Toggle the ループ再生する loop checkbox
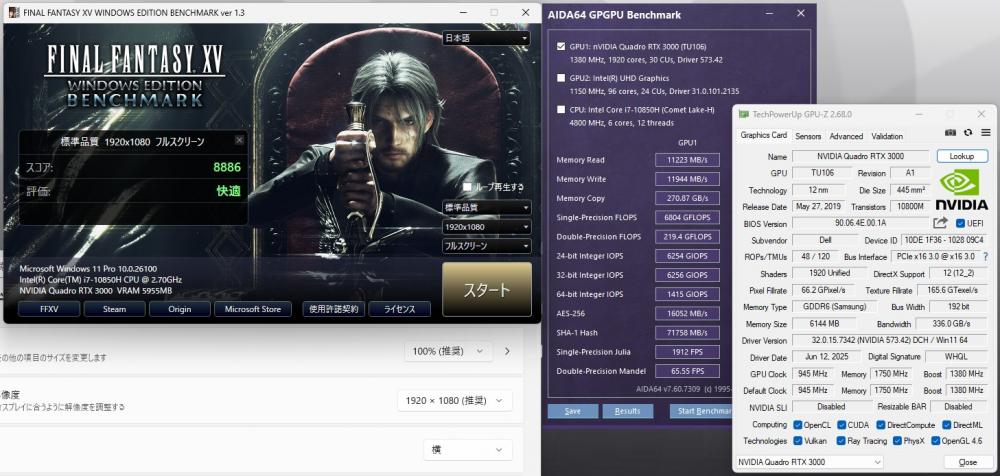1000x476 pixels. tap(467, 187)
